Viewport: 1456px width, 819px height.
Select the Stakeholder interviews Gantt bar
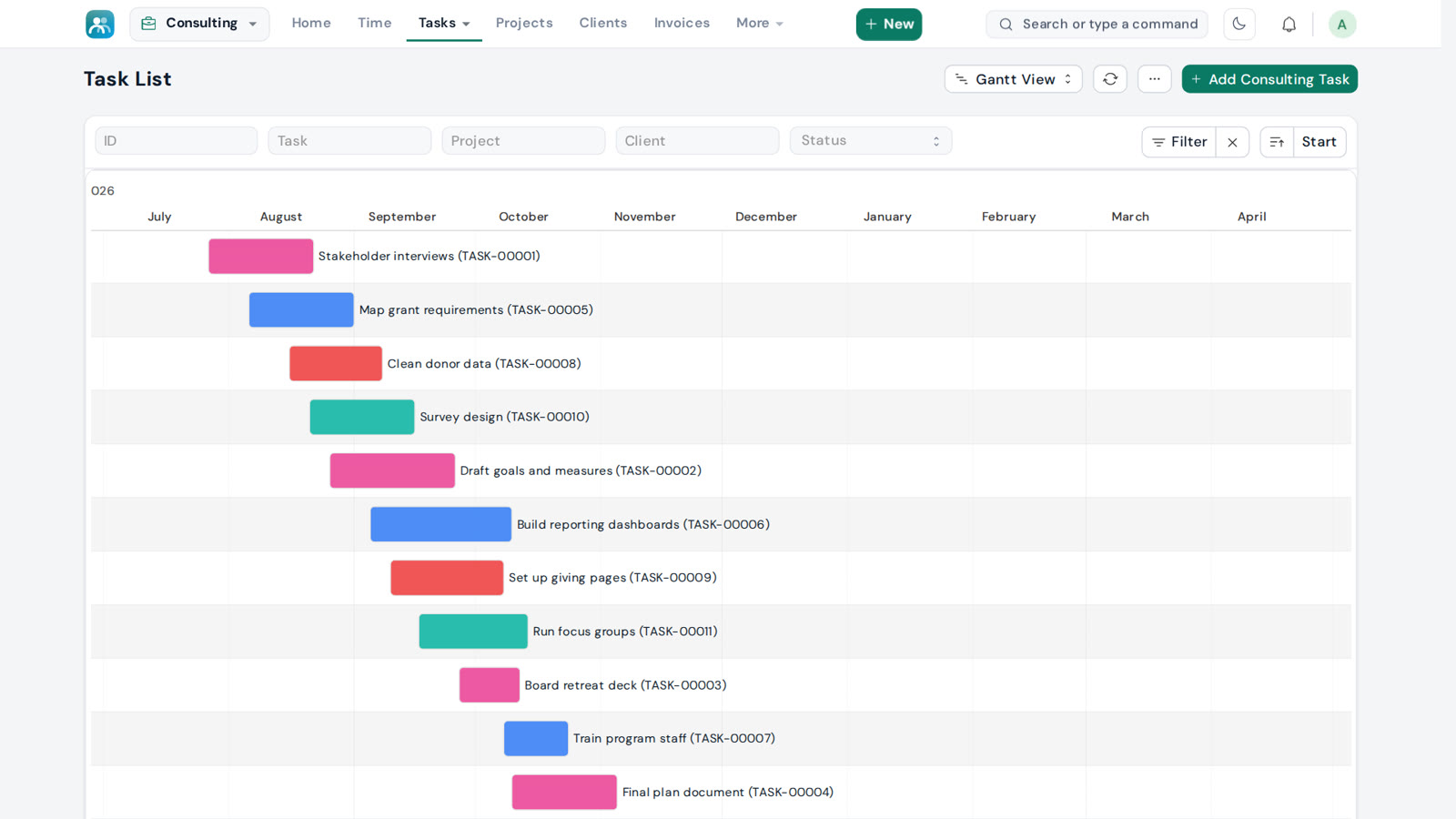pyautogui.click(x=261, y=257)
